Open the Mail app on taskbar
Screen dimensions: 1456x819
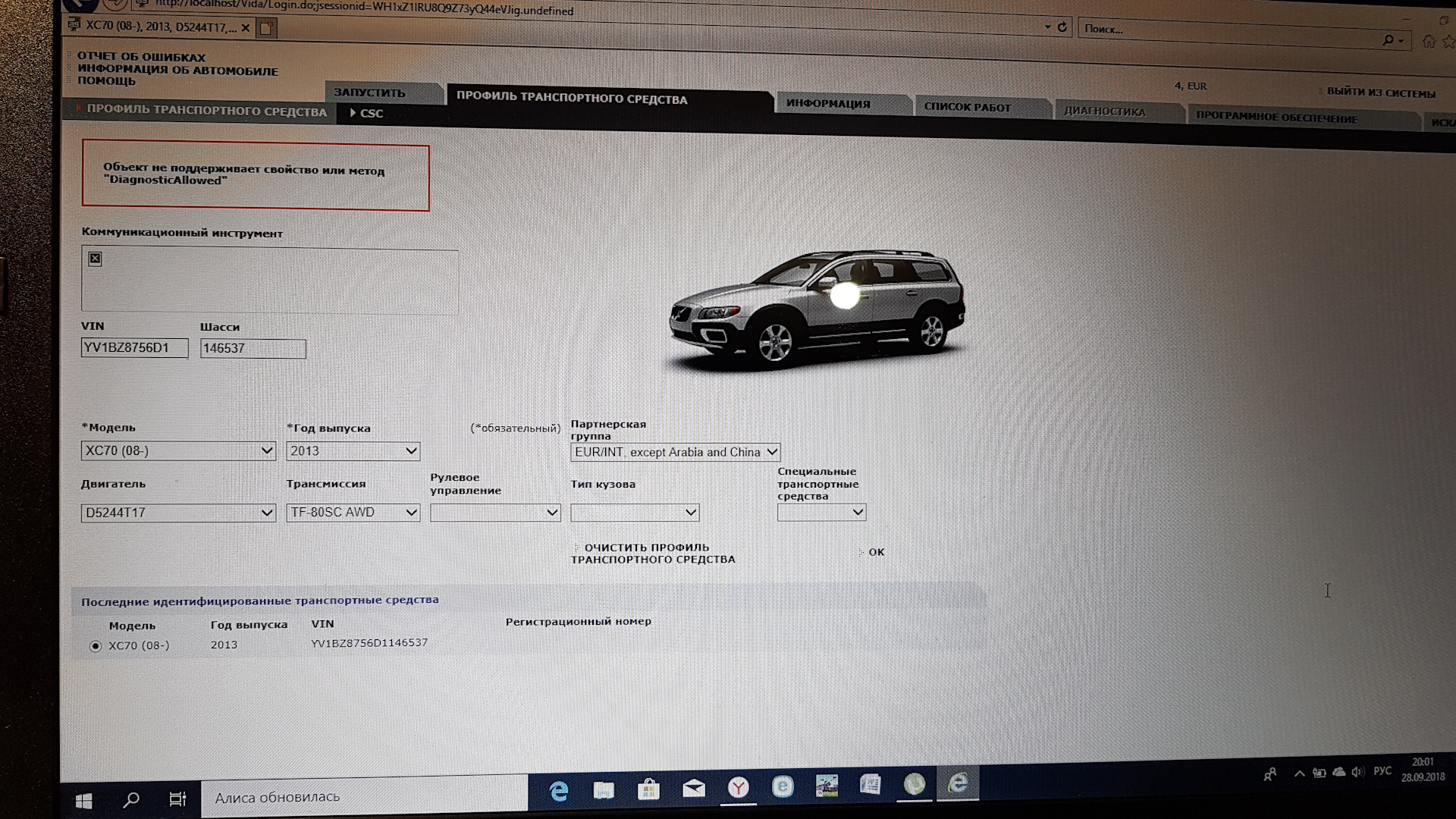coord(693,789)
